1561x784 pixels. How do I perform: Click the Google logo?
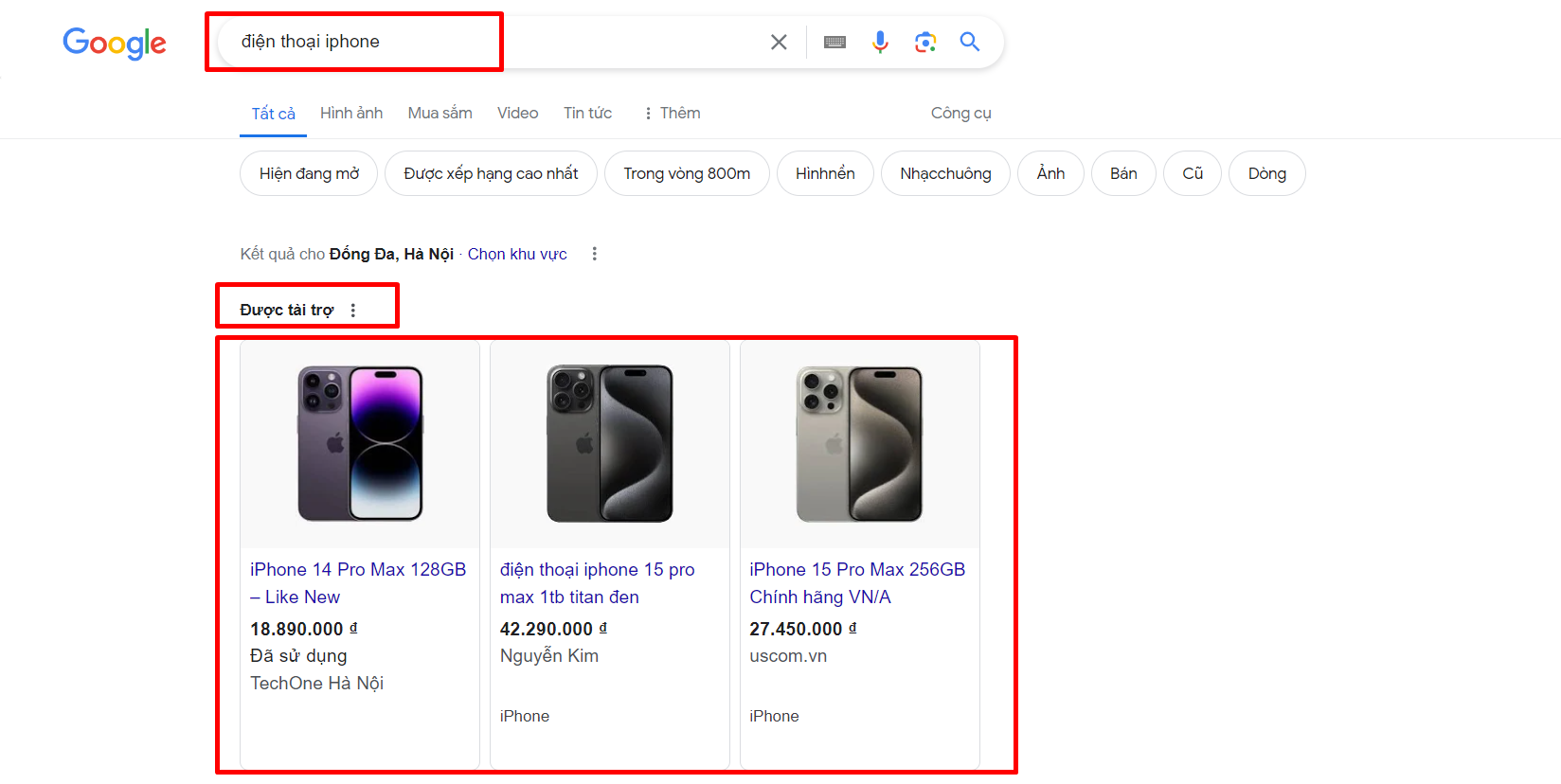(115, 43)
